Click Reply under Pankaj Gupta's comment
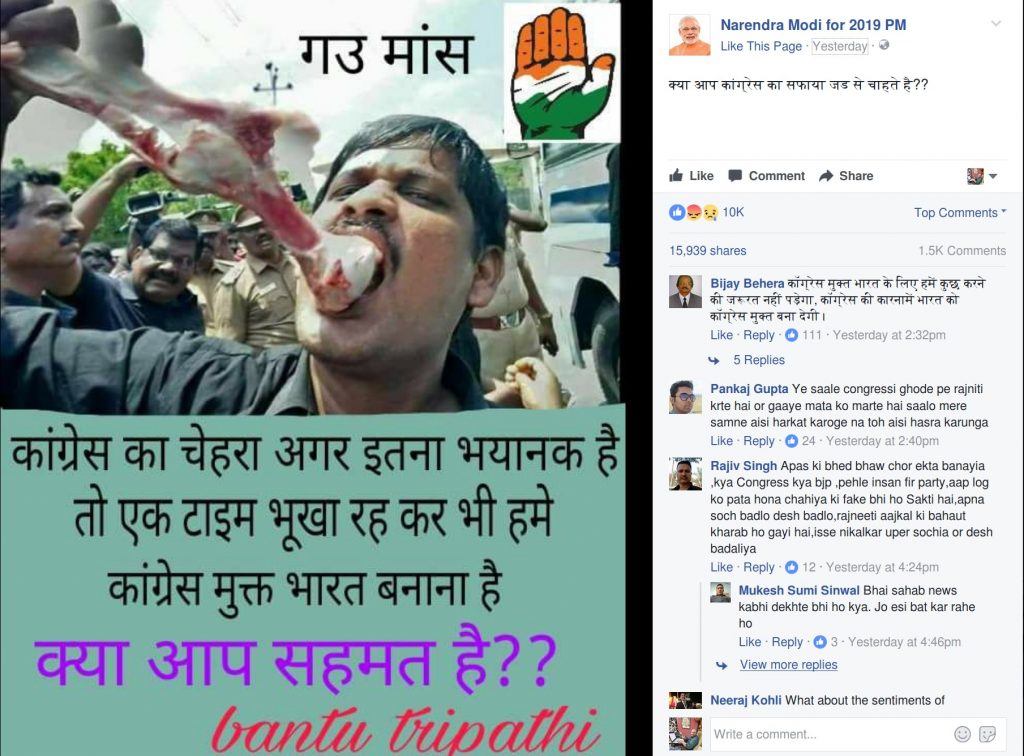This screenshot has width=1024, height=756. coord(759,441)
